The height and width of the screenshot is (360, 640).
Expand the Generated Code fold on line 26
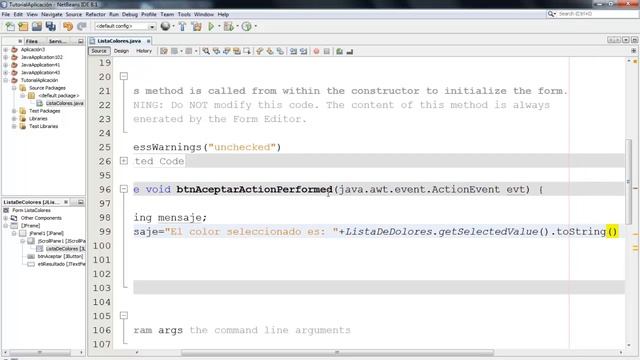click(x=124, y=161)
